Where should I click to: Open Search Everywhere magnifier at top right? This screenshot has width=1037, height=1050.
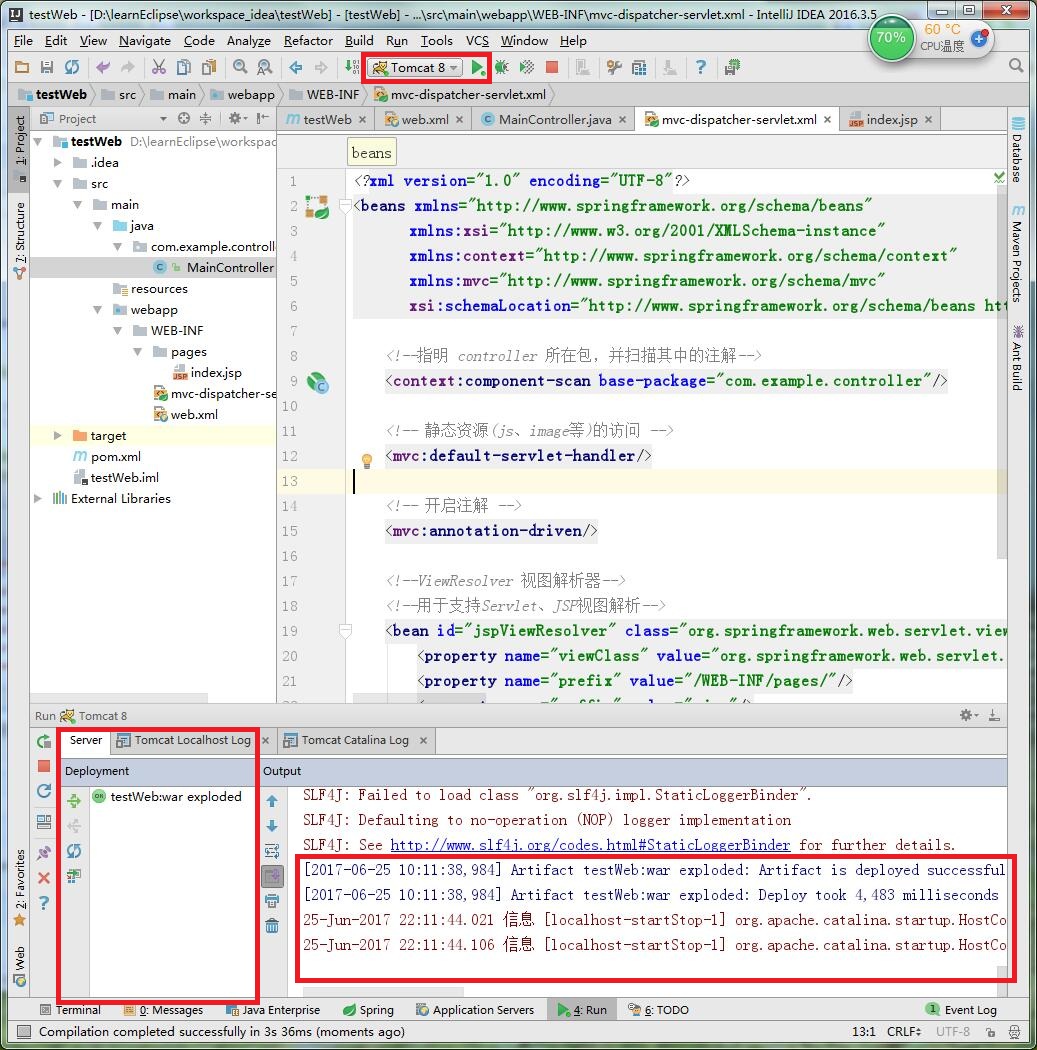(x=1016, y=66)
